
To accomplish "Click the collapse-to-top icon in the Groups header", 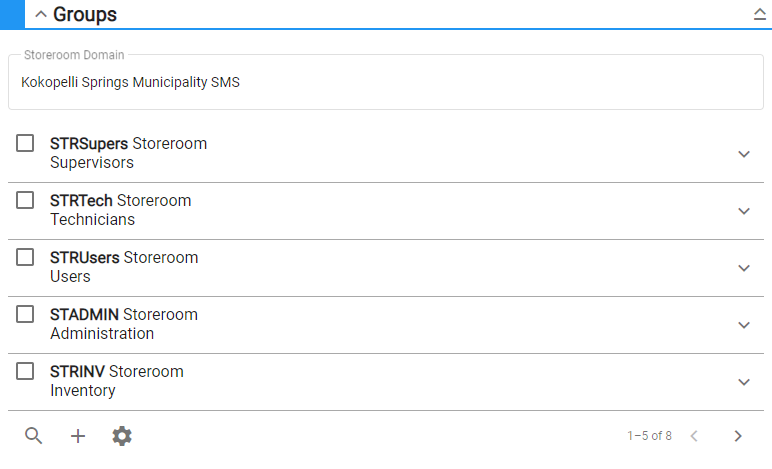I will (760, 14).
